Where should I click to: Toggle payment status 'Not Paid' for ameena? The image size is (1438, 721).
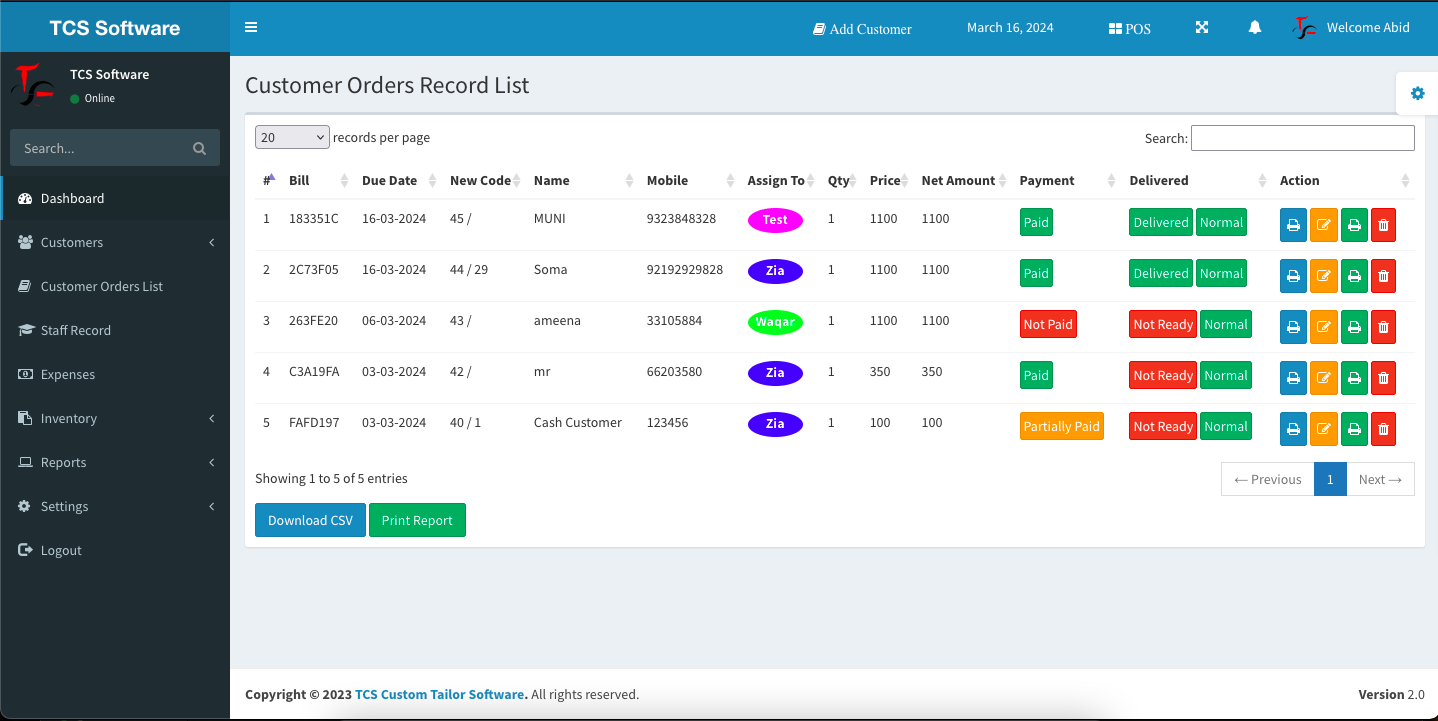click(1048, 323)
